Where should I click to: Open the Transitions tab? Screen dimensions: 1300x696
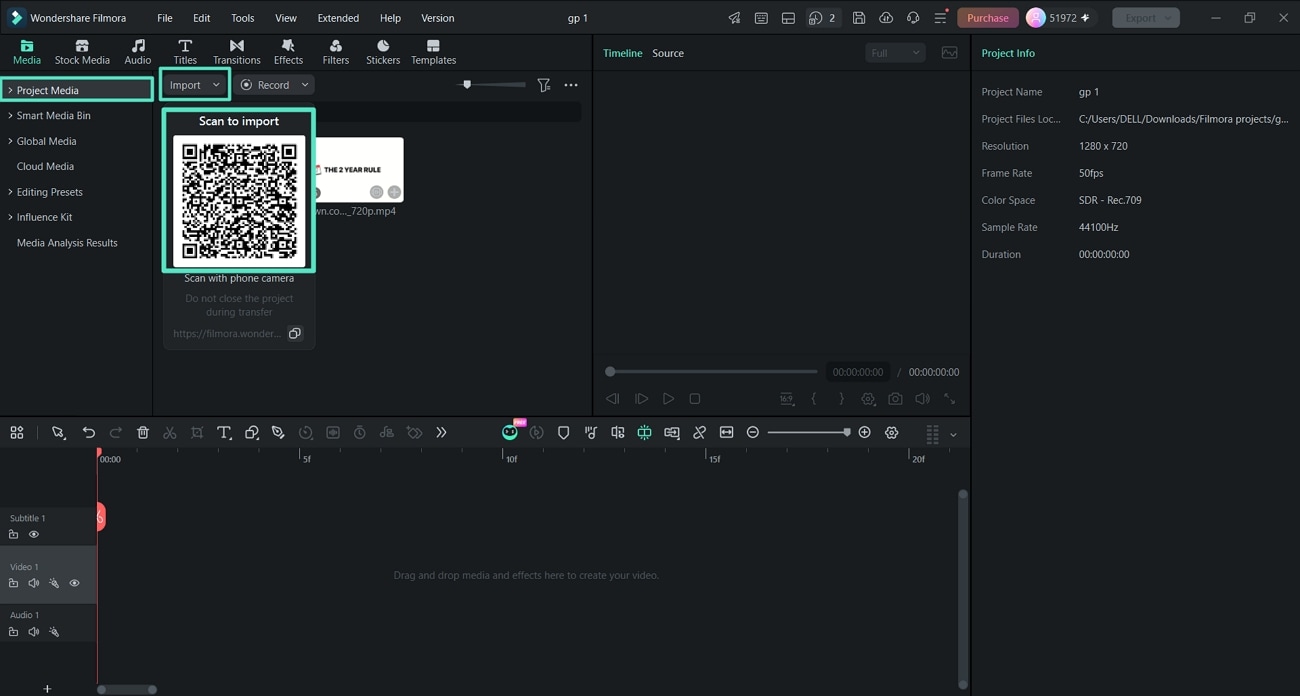coord(236,52)
